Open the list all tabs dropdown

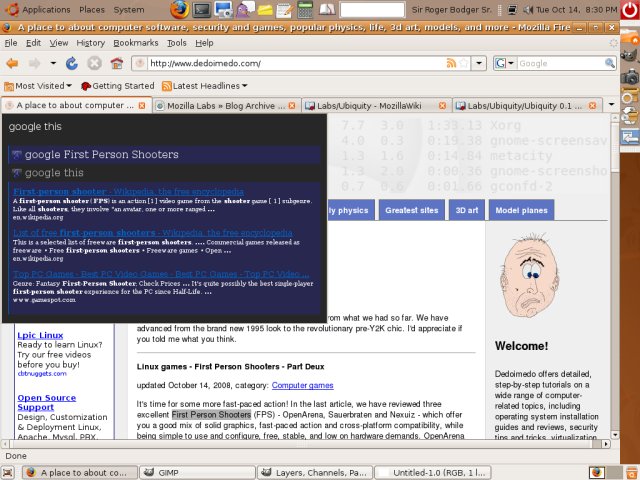pyautogui.click(x=611, y=105)
